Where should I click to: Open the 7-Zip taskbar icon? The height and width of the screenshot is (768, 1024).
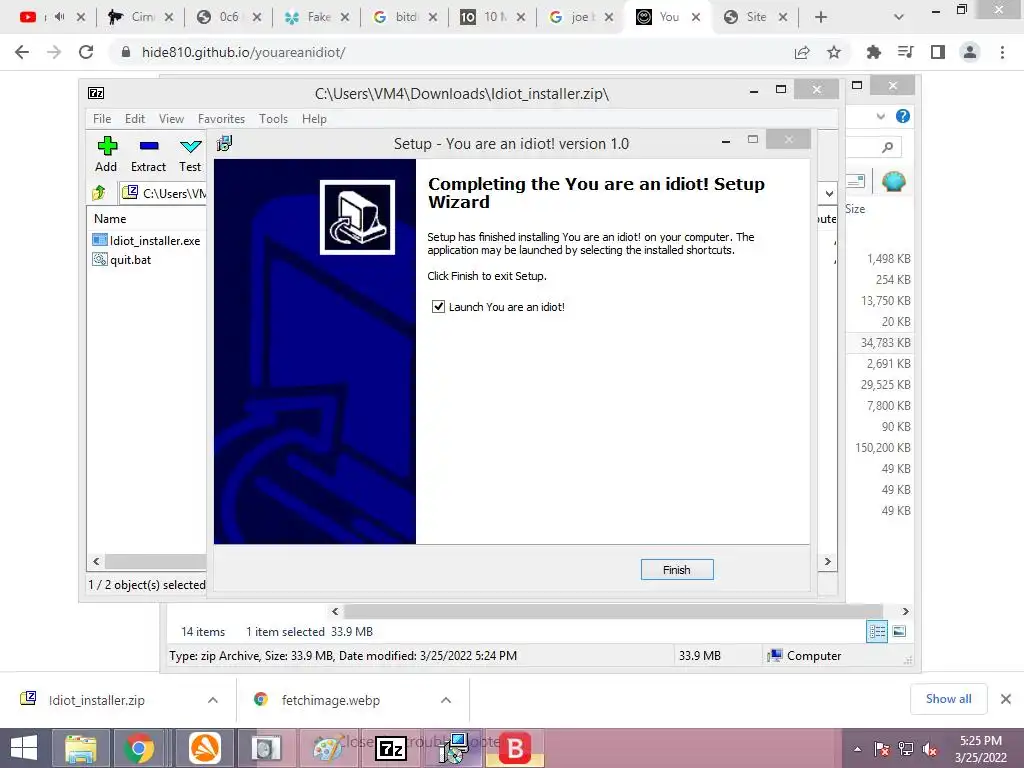pos(391,748)
